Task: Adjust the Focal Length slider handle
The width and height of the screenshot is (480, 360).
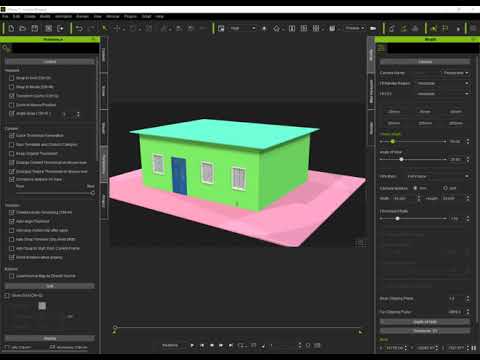Action: pos(393,142)
